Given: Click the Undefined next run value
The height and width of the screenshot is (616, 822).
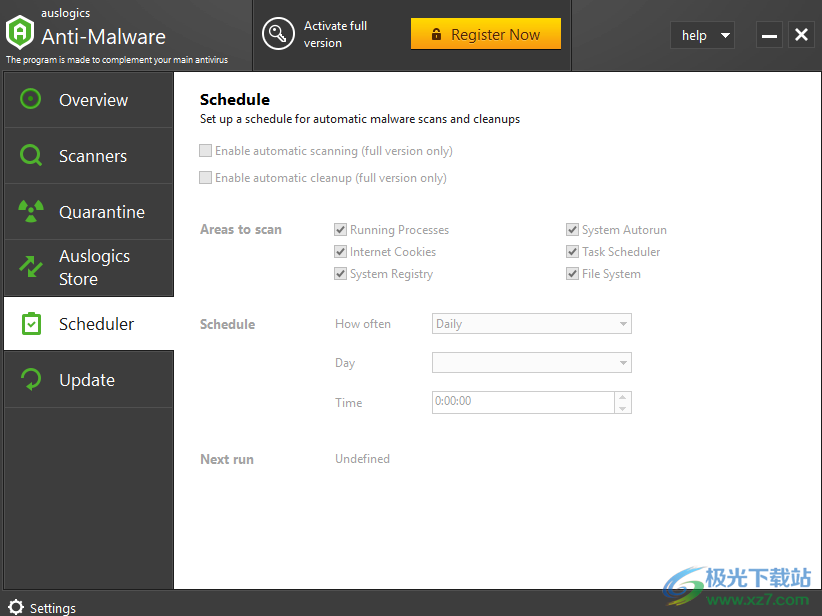Looking at the screenshot, I should point(362,459).
